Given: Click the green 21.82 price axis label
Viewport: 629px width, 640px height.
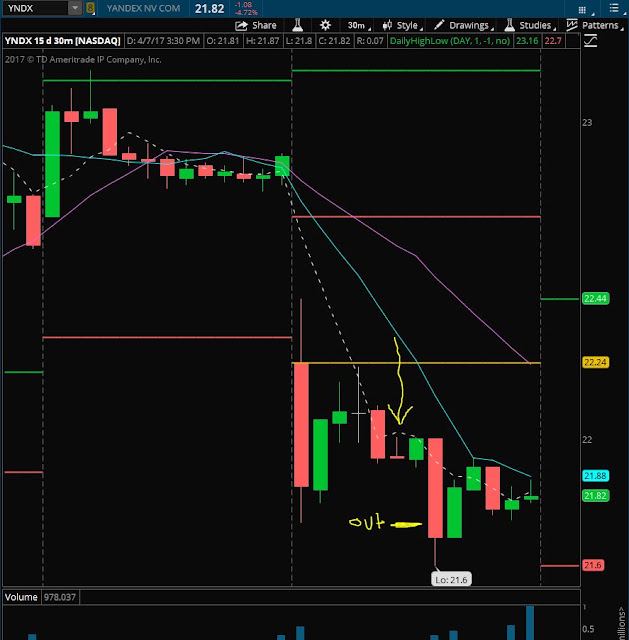Looking at the screenshot, I should click(595, 496).
